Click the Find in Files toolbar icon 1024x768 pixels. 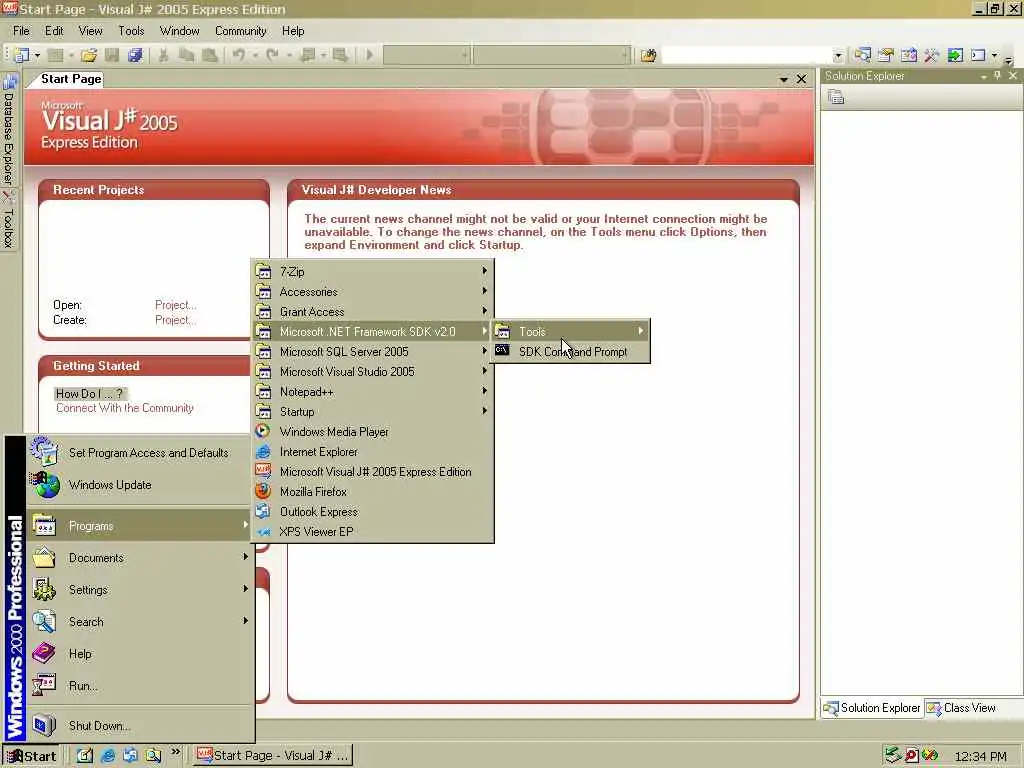(x=648, y=56)
